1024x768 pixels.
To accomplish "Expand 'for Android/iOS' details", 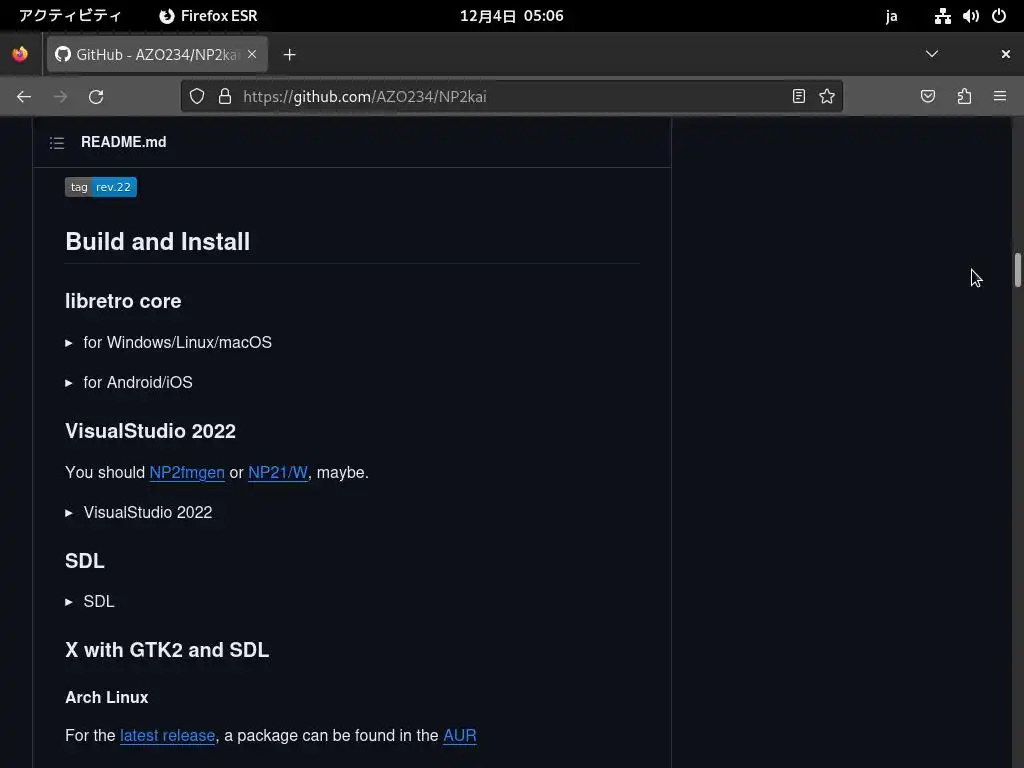I will (129, 383).
